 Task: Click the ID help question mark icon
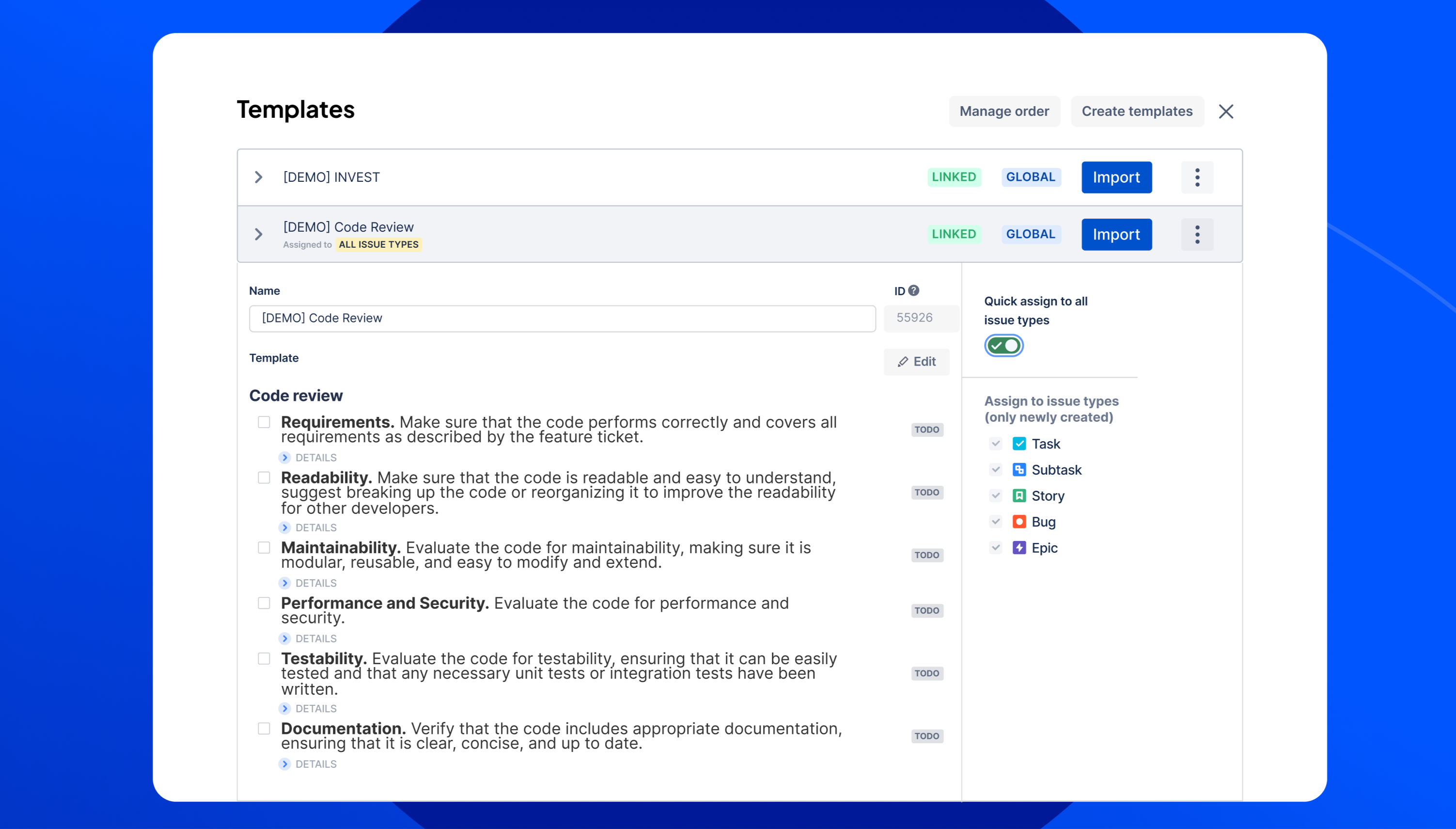click(x=914, y=290)
